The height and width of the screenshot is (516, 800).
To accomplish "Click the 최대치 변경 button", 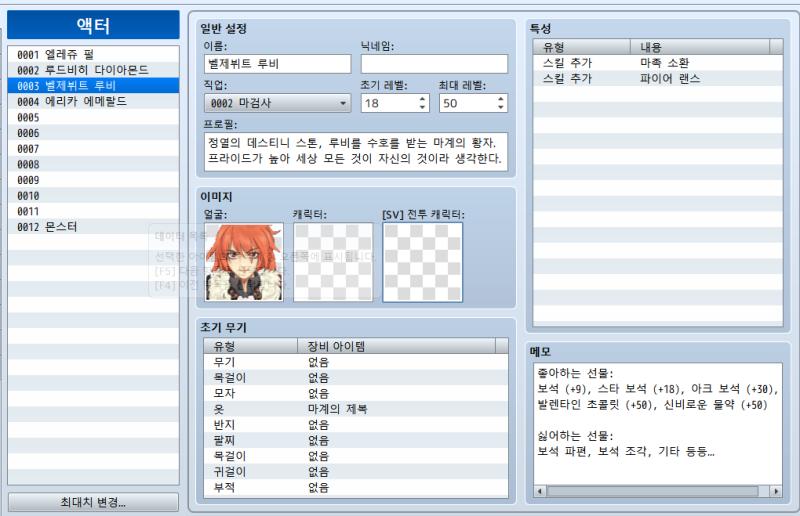I will 93,502.
